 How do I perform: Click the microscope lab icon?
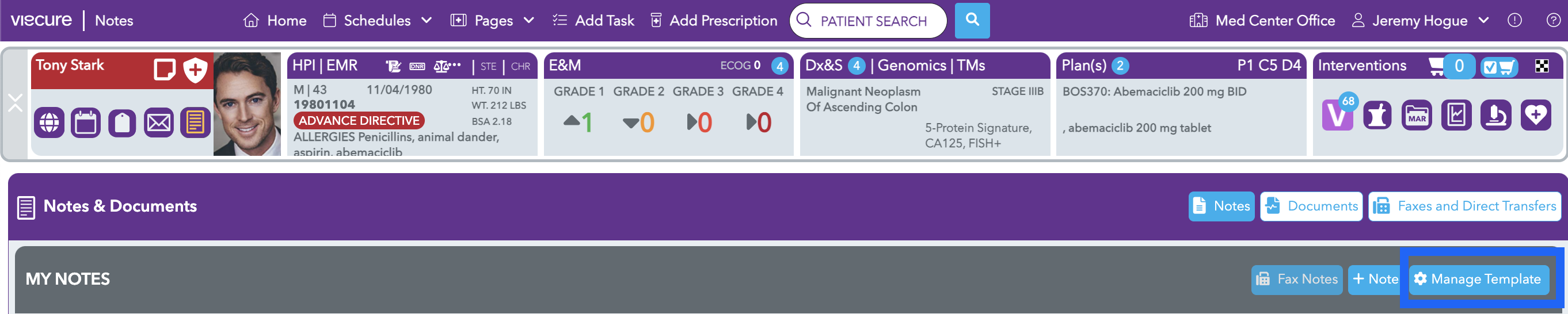pos(1495,115)
